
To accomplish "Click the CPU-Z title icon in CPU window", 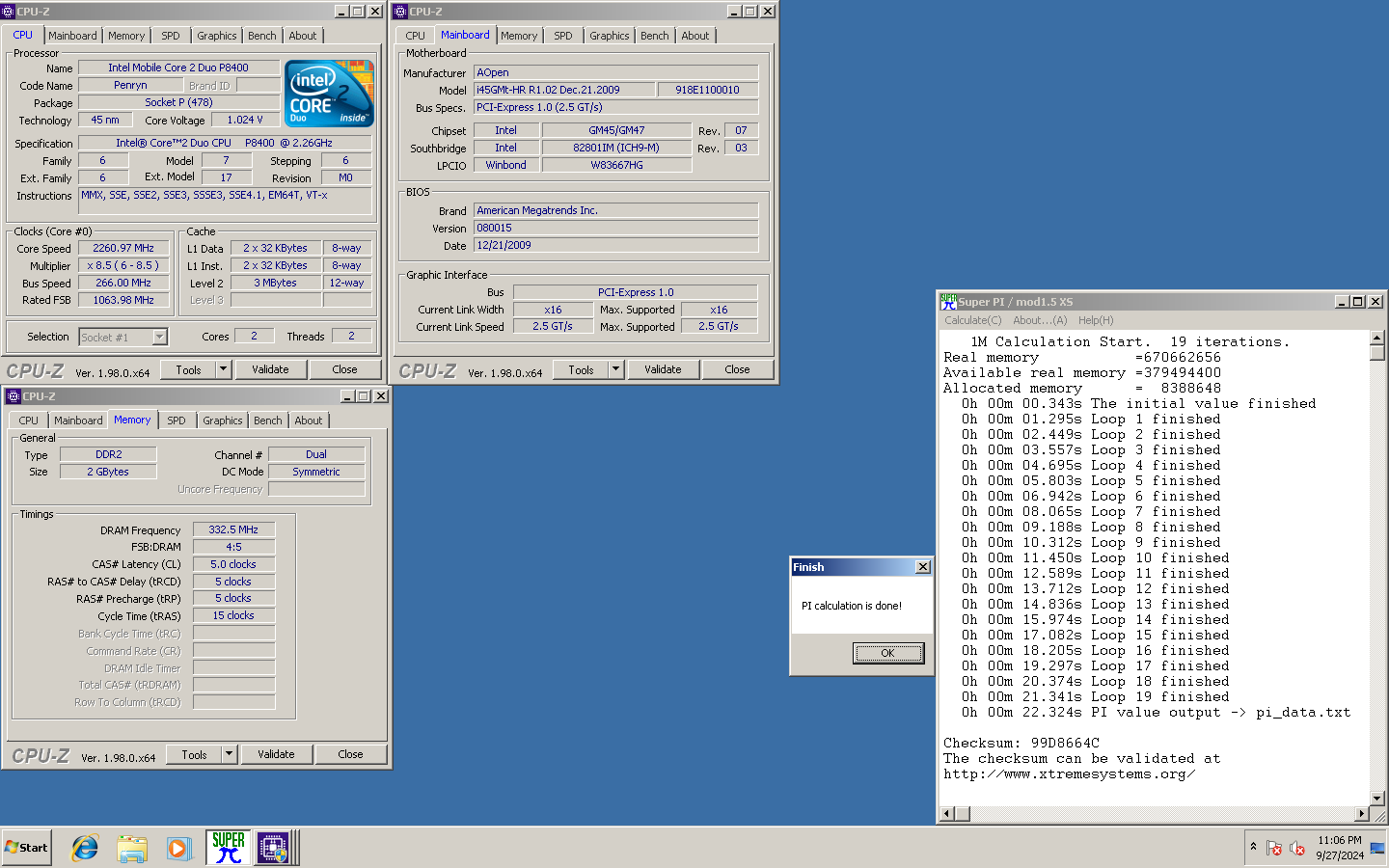I will pyautogui.click(x=9, y=12).
